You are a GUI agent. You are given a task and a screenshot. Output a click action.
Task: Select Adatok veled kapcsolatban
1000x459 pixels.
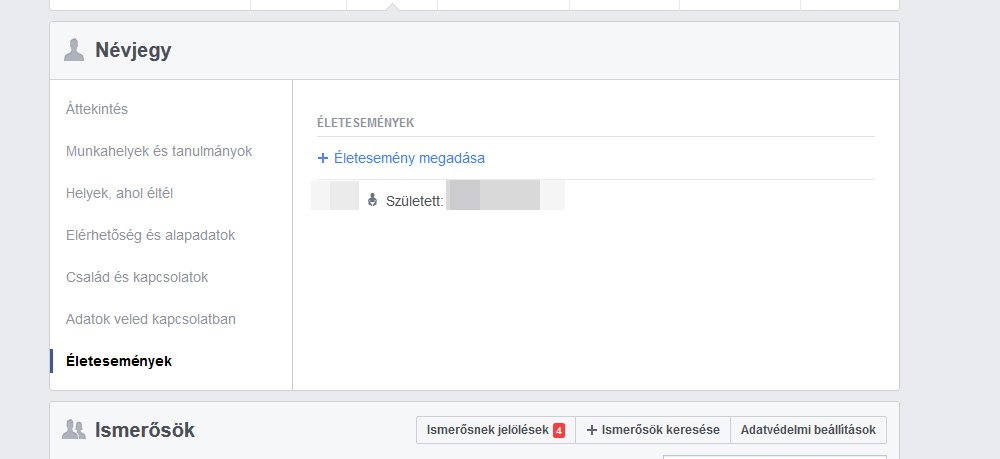[x=151, y=319]
